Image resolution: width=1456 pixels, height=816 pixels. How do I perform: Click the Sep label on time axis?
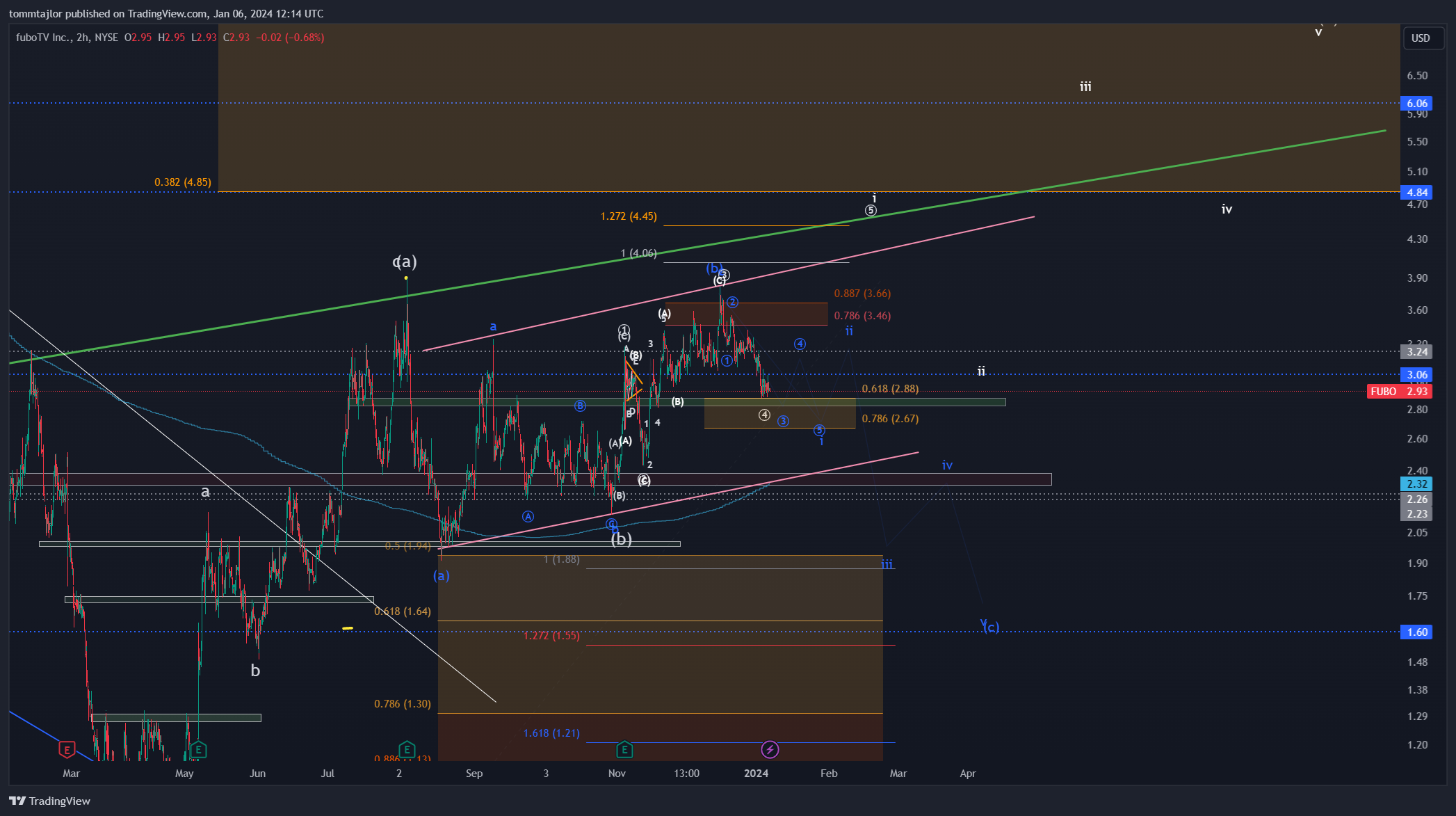474,774
